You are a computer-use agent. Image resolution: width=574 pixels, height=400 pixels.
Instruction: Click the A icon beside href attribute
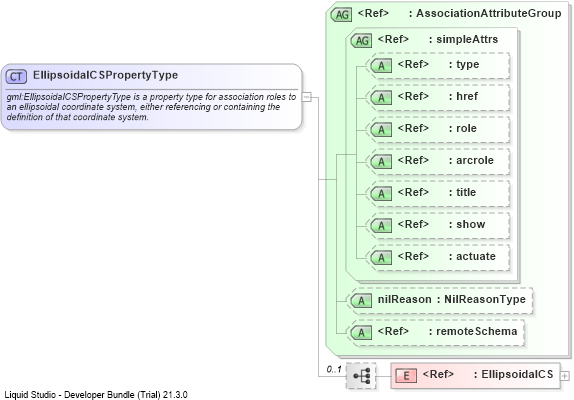pyautogui.click(x=381, y=98)
